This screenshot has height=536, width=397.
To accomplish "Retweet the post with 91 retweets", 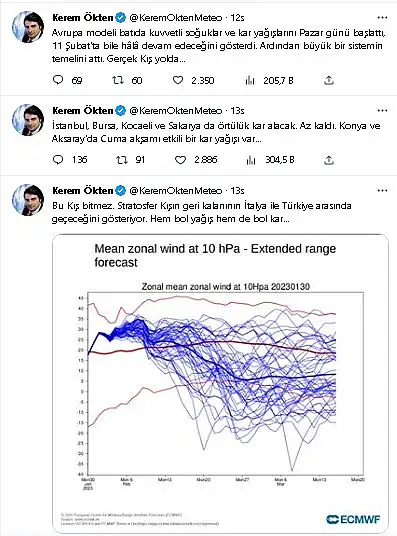I will pyautogui.click(x=122, y=160).
